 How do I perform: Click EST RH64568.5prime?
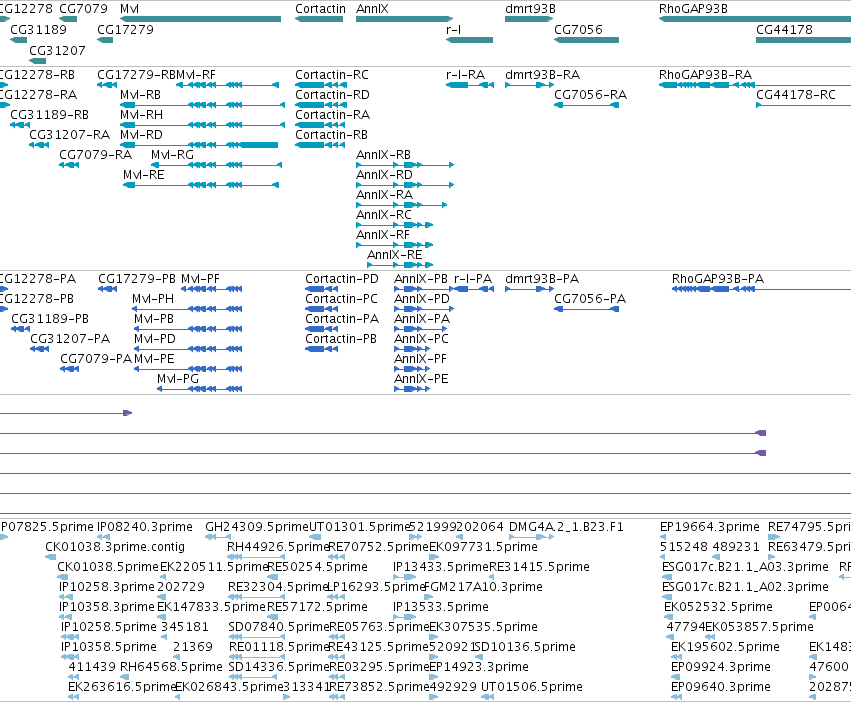coord(171,667)
